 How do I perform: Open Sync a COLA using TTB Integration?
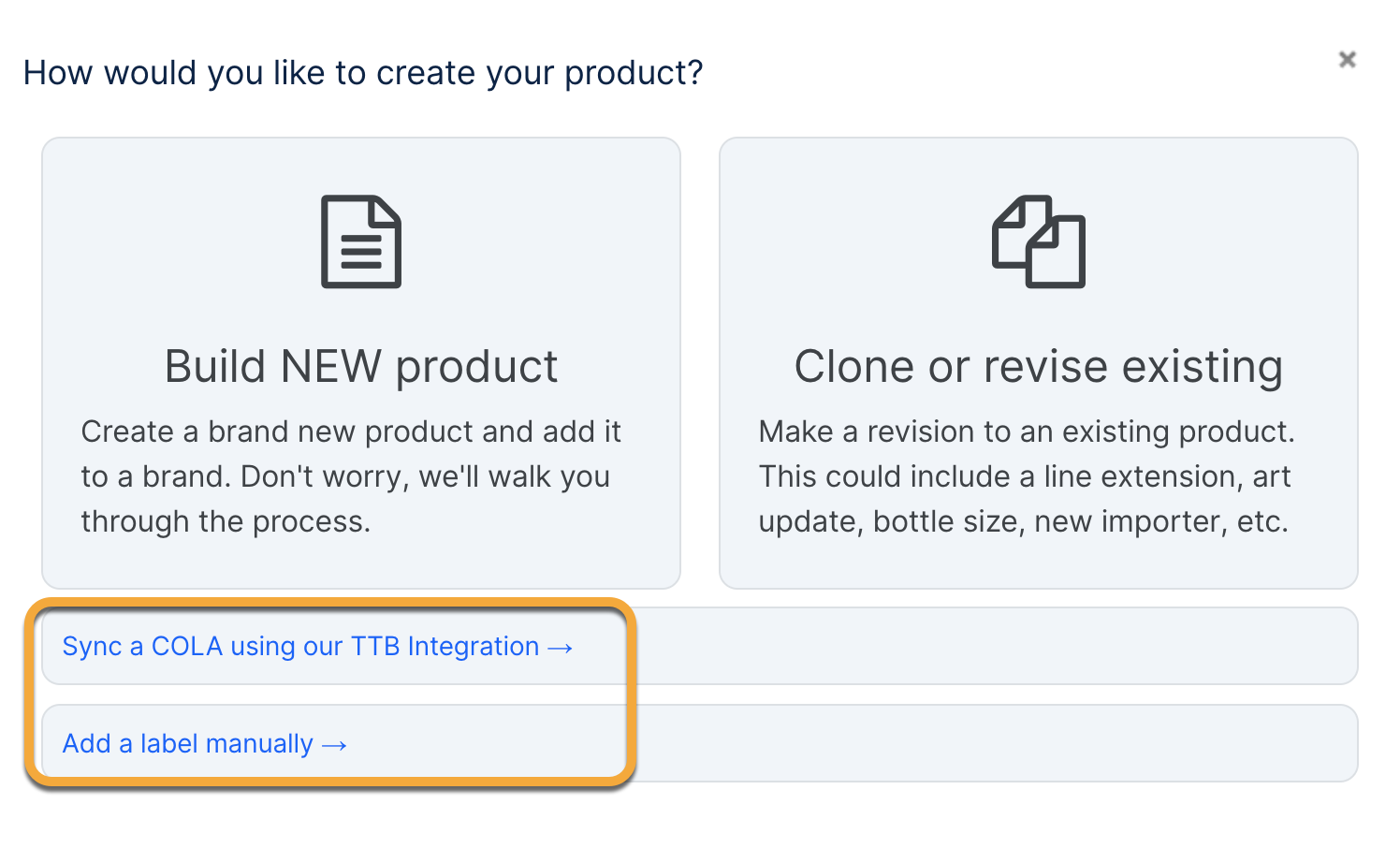pyautogui.click(x=299, y=647)
